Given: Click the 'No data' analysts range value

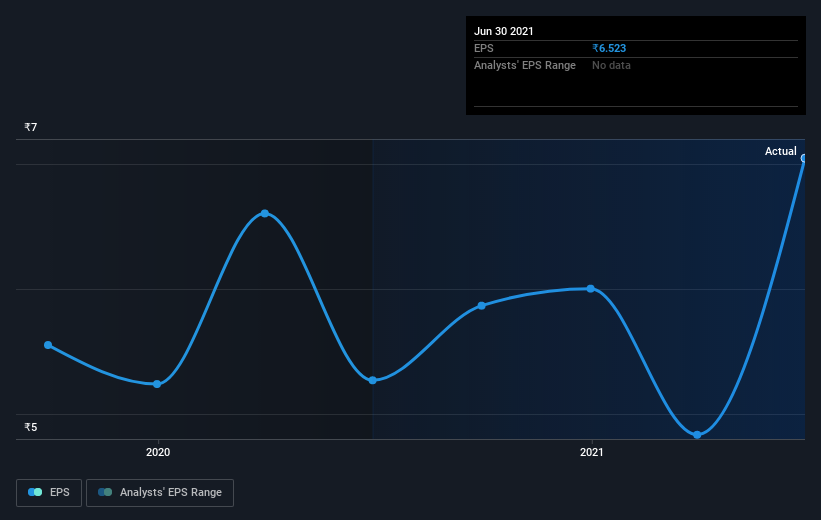Looking at the screenshot, I should [x=611, y=65].
